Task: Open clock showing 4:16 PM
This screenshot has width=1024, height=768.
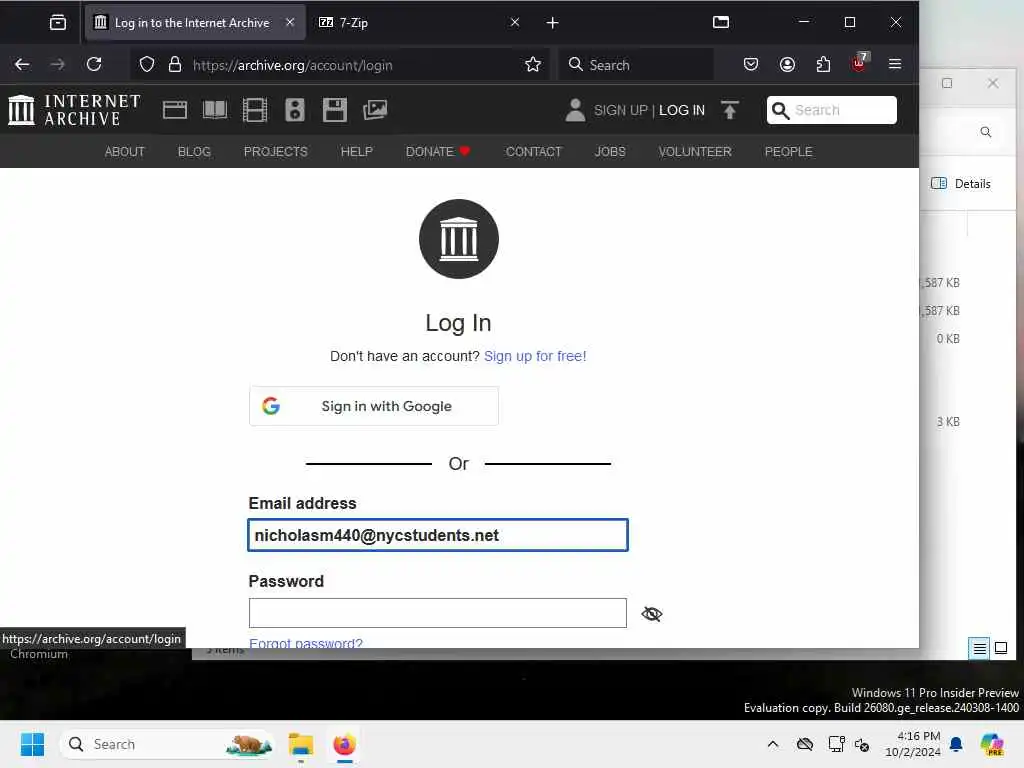Action: (912, 744)
